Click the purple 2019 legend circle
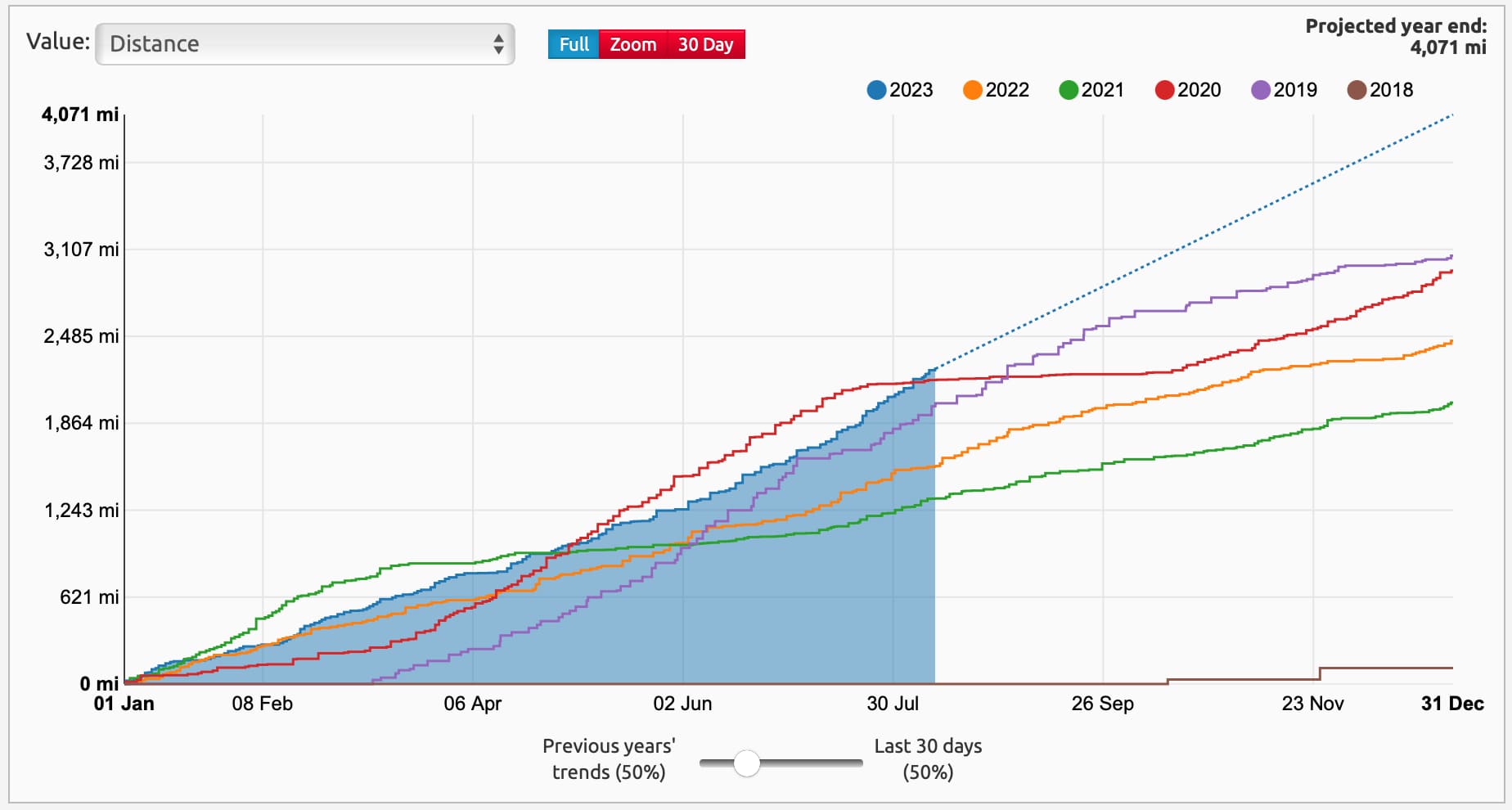 (1260, 90)
